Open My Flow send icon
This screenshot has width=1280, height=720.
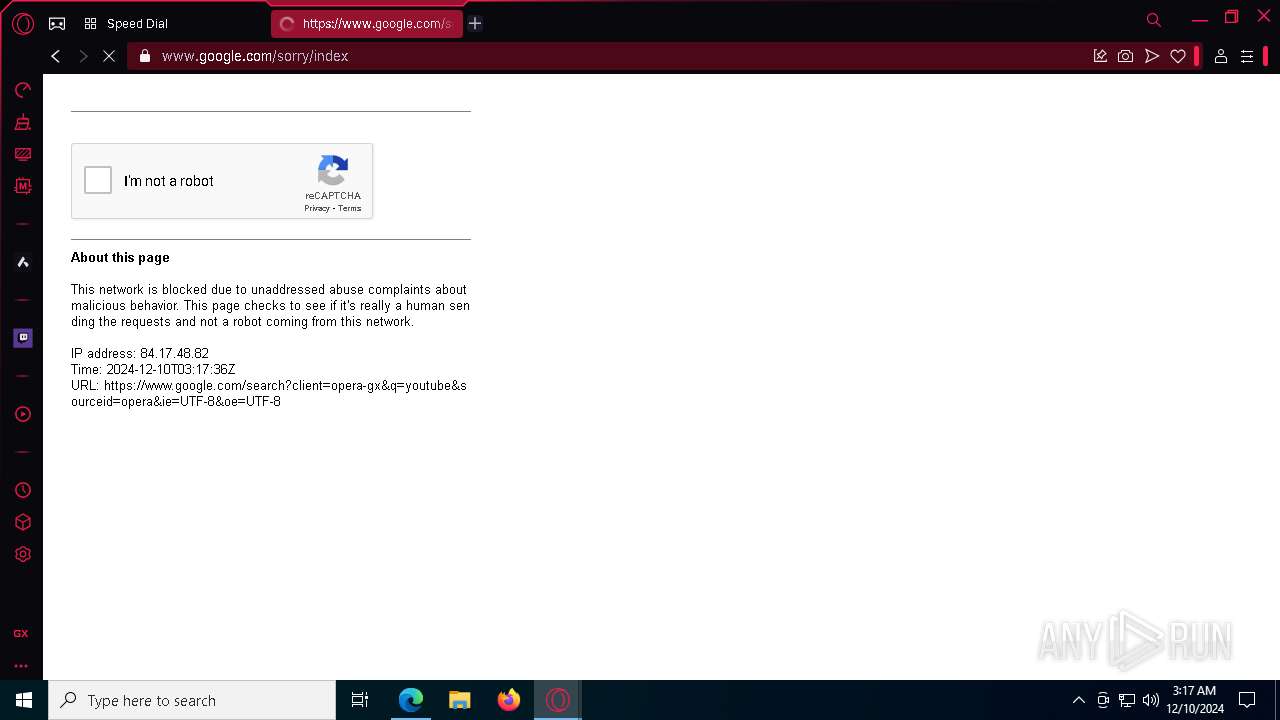point(1152,56)
